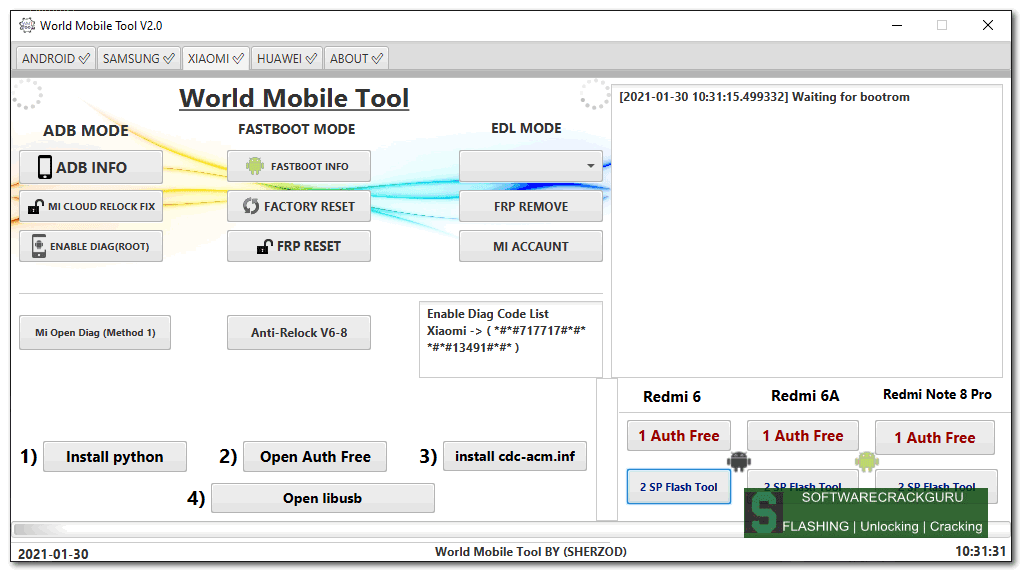Click the status bar date 2021-01-30
The width and height of the screenshot is (1023, 573).
click(x=53, y=554)
